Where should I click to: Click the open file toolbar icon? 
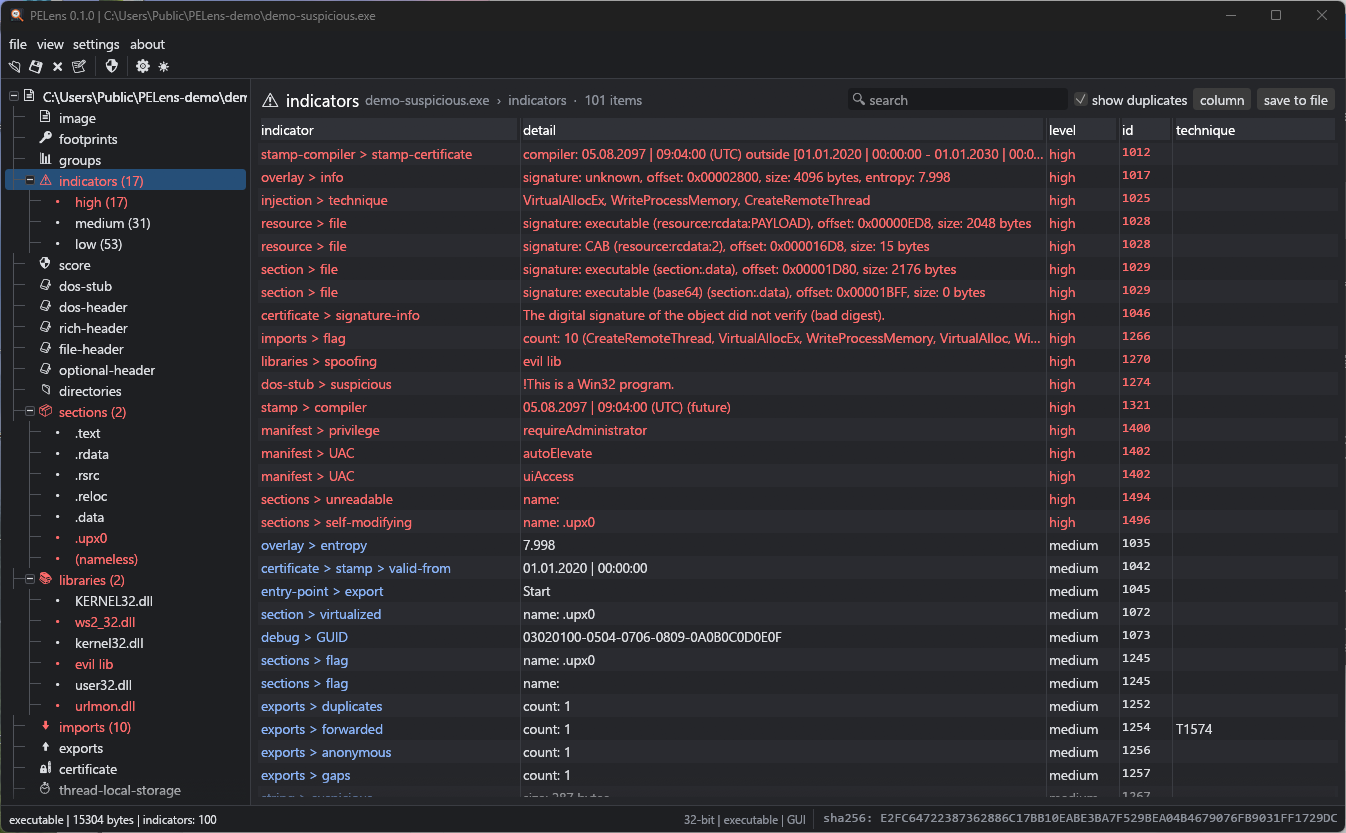14,66
